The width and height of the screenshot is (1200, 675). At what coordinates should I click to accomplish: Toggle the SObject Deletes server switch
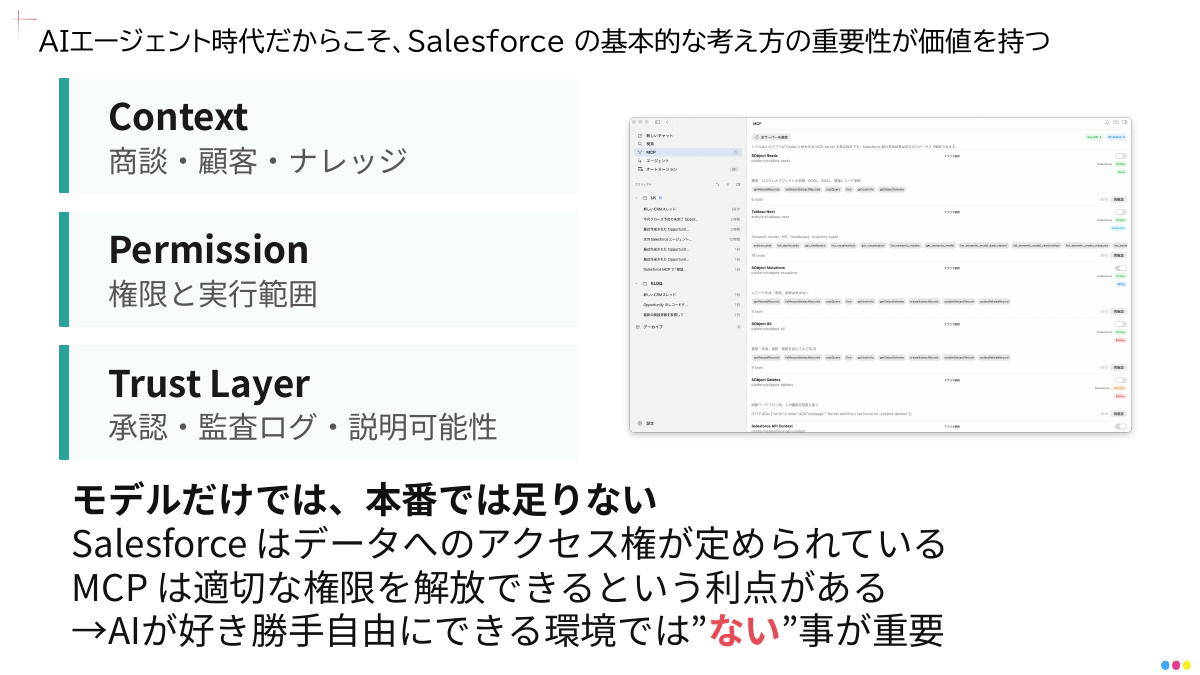[1121, 380]
